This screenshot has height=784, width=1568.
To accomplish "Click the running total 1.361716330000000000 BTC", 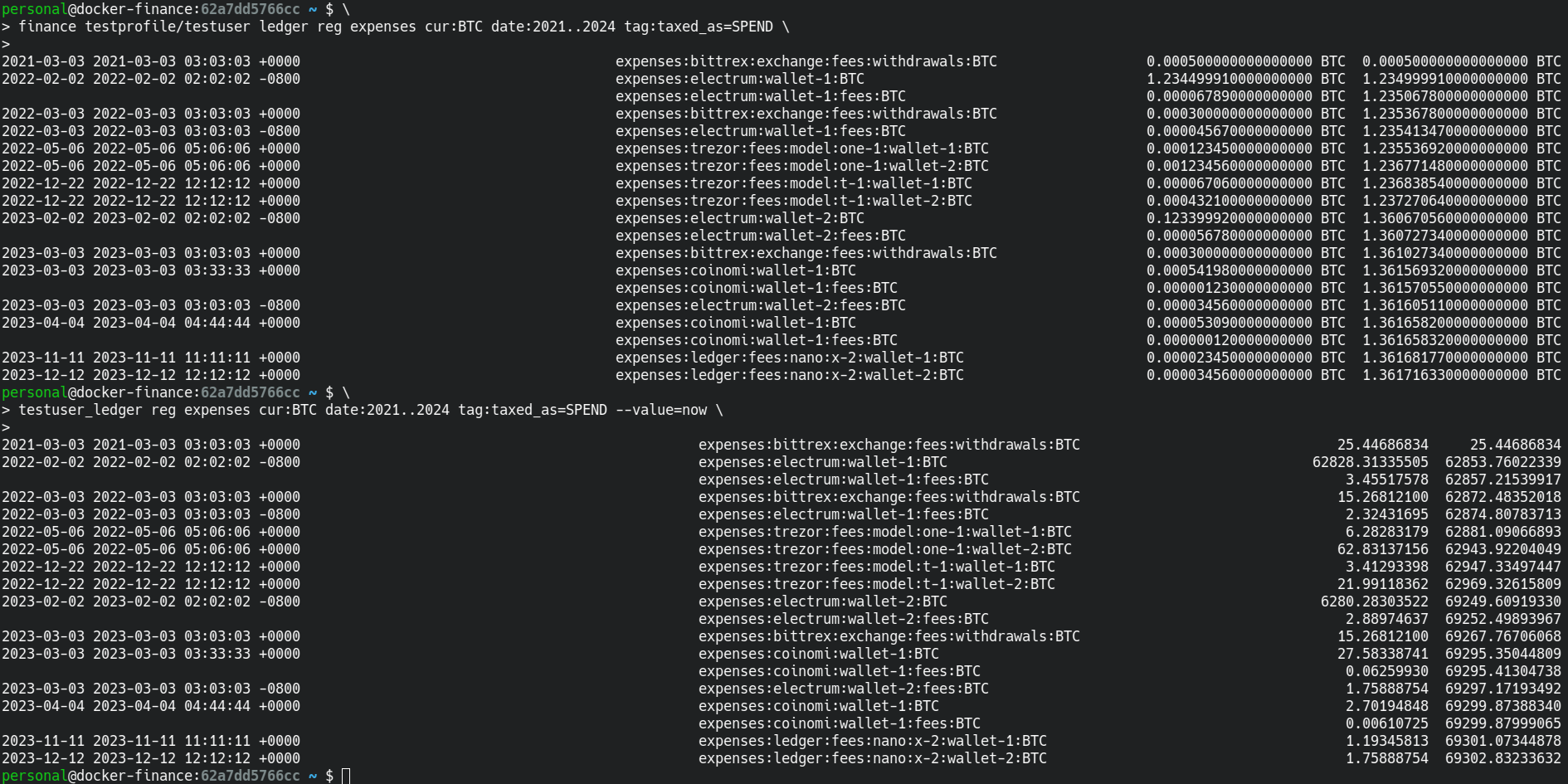I will [x=1444, y=375].
